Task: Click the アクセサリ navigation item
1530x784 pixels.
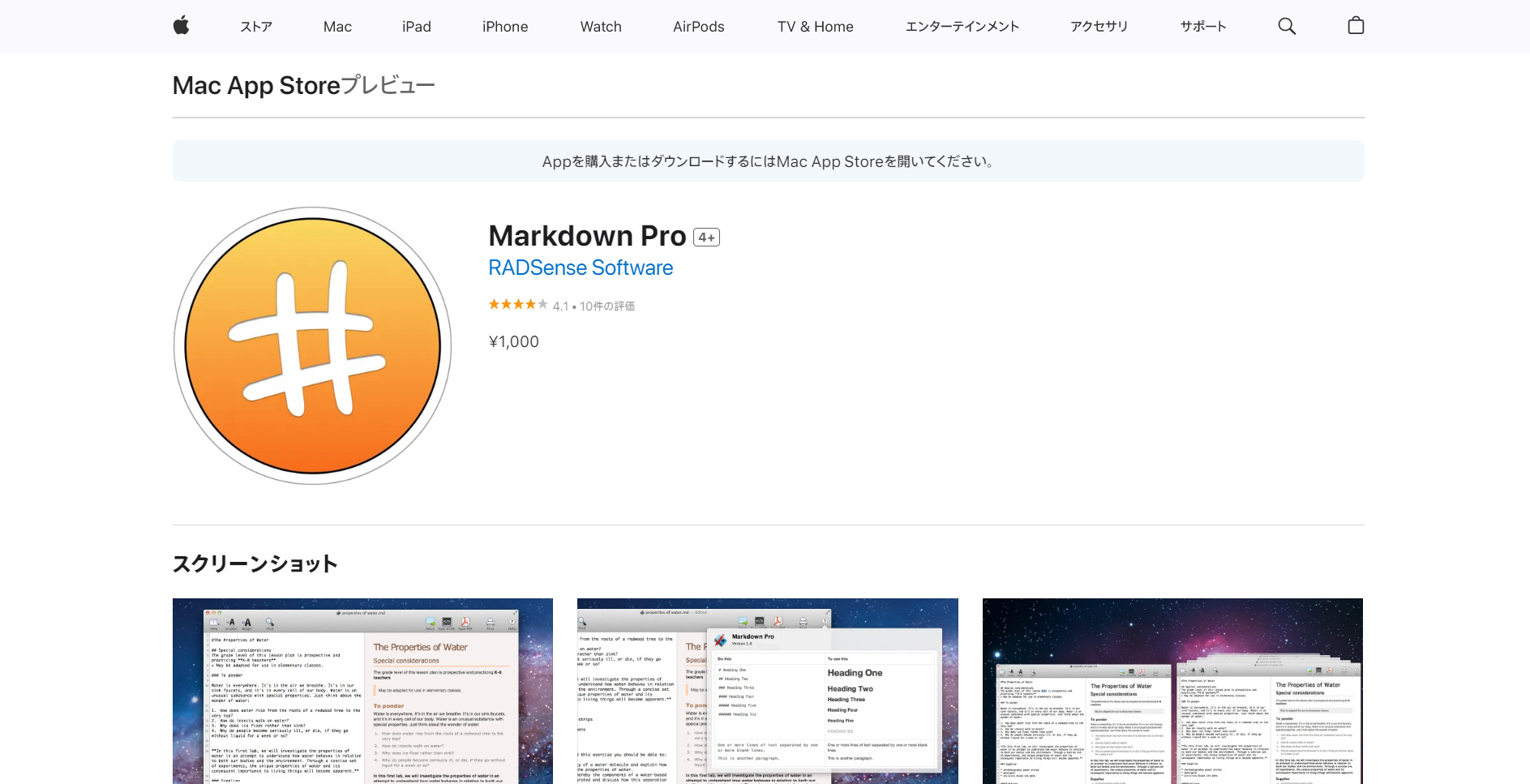Action: [x=1099, y=26]
